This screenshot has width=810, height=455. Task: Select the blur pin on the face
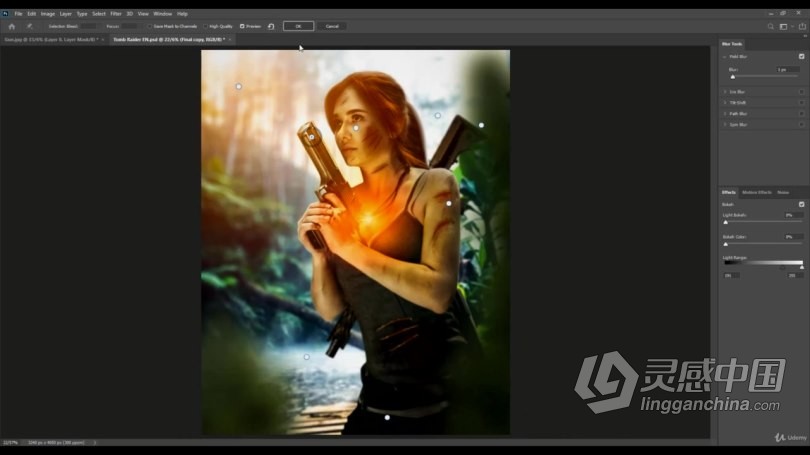coord(356,128)
